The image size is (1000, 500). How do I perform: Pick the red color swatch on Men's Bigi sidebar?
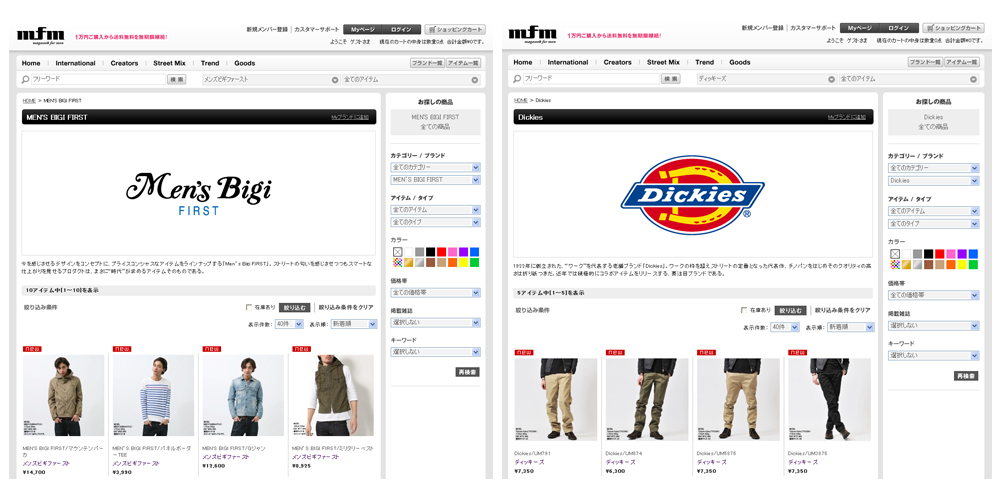(441, 252)
